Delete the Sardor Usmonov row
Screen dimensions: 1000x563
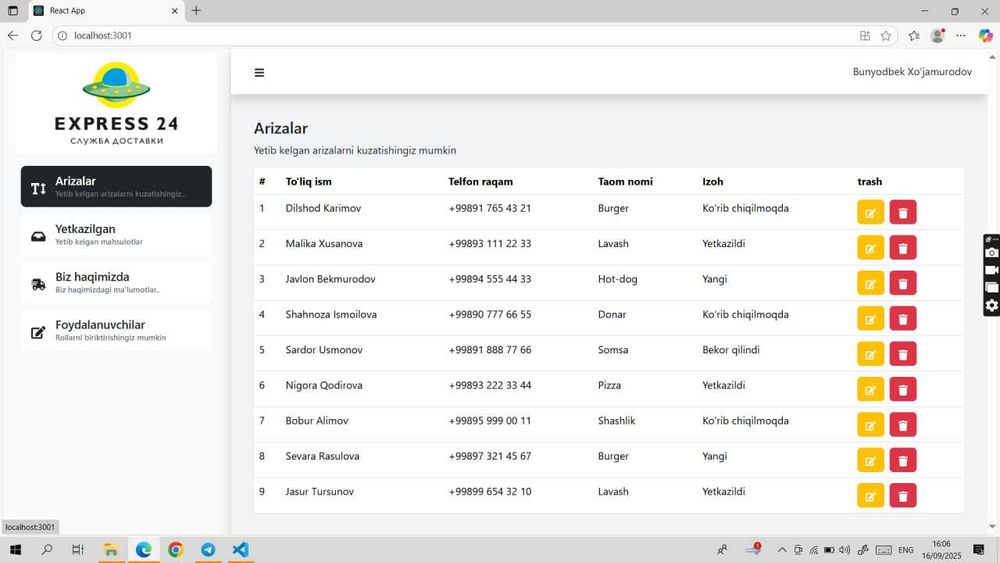(x=902, y=354)
